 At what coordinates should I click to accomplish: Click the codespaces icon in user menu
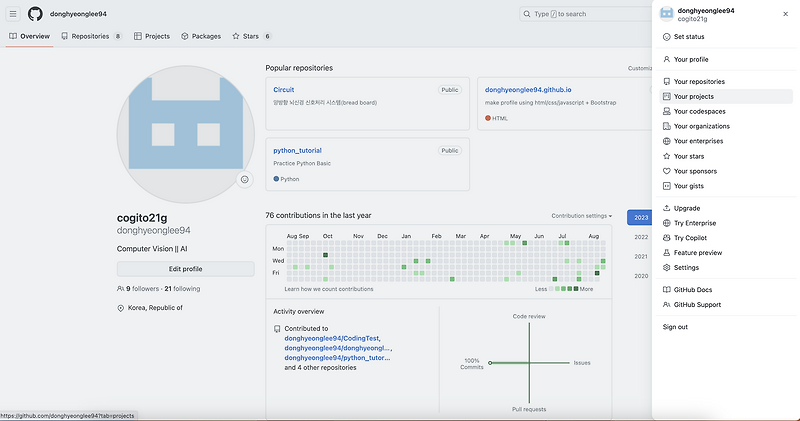(x=666, y=111)
